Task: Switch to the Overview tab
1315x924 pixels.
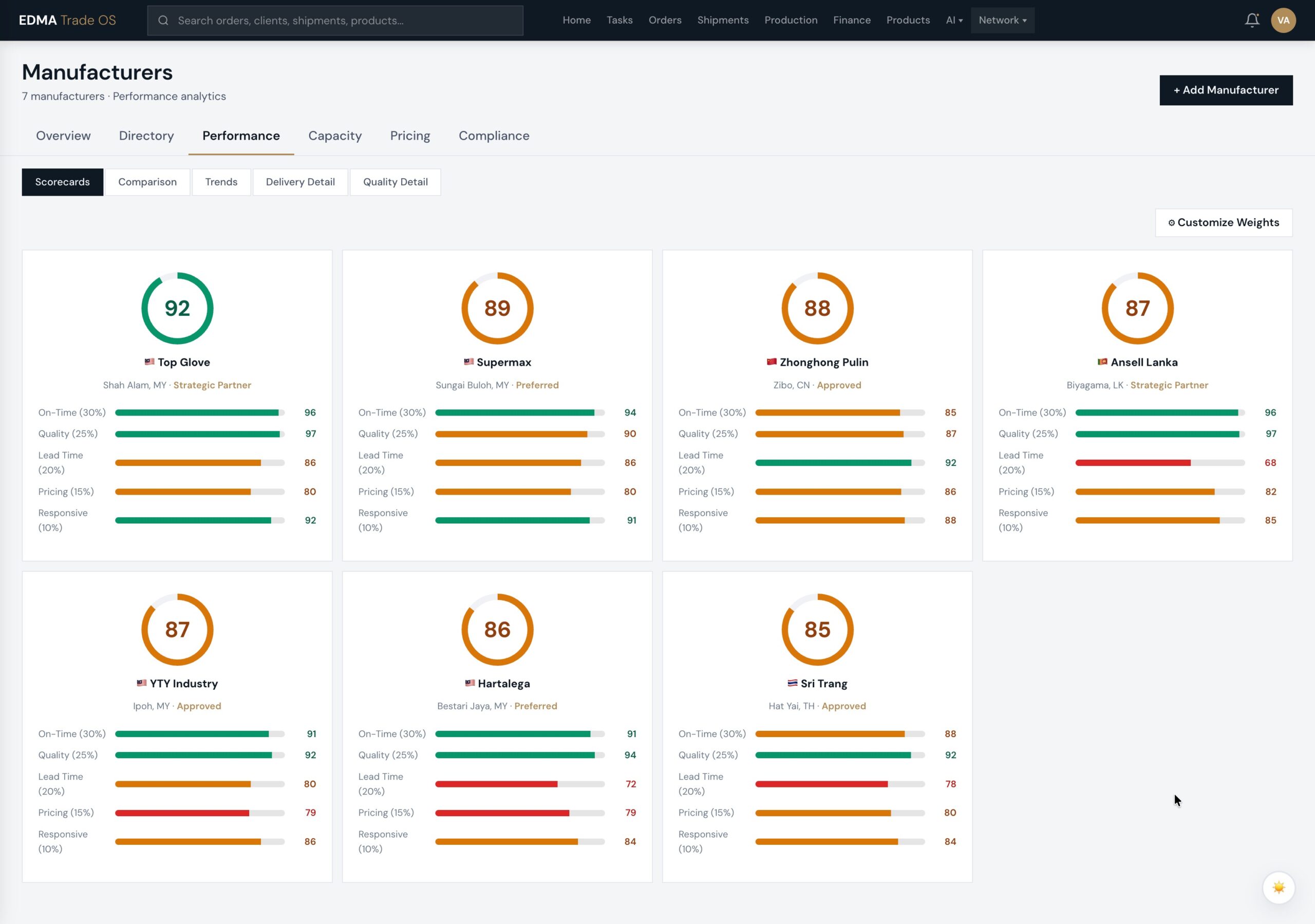Action: (x=63, y=136)
